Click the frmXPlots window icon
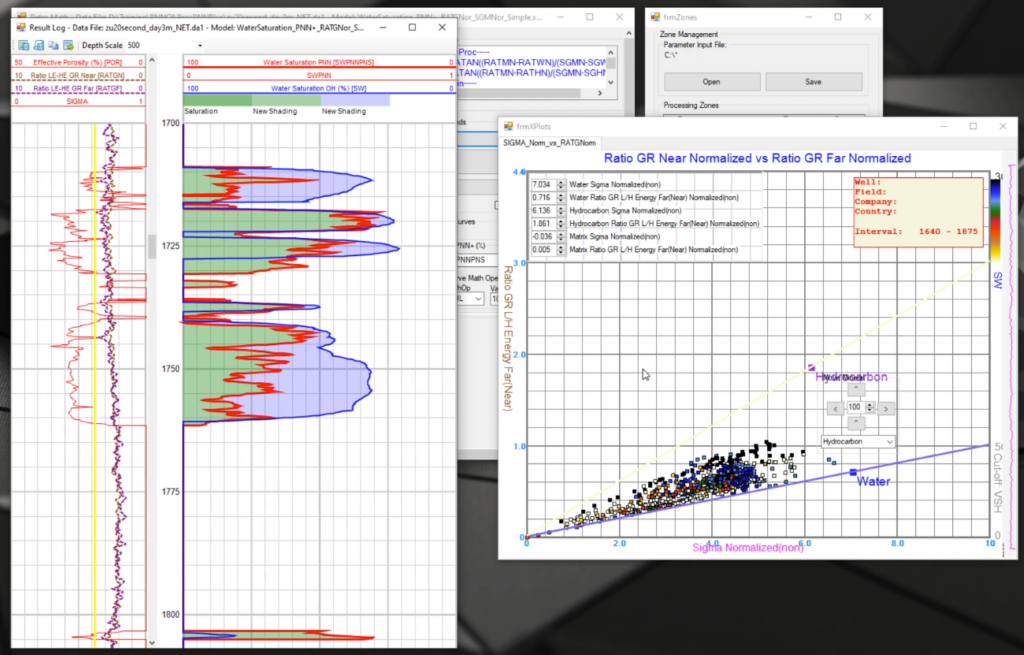1024x655 pixels. tap(508, 126)
